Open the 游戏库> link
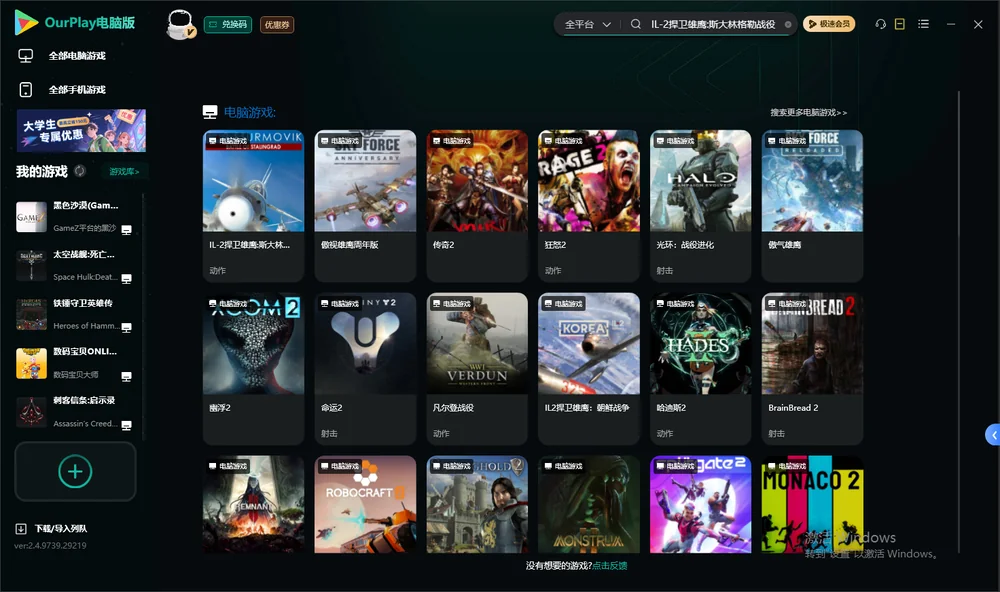The height and width of the screenshot is (592, 1000). 124,172
